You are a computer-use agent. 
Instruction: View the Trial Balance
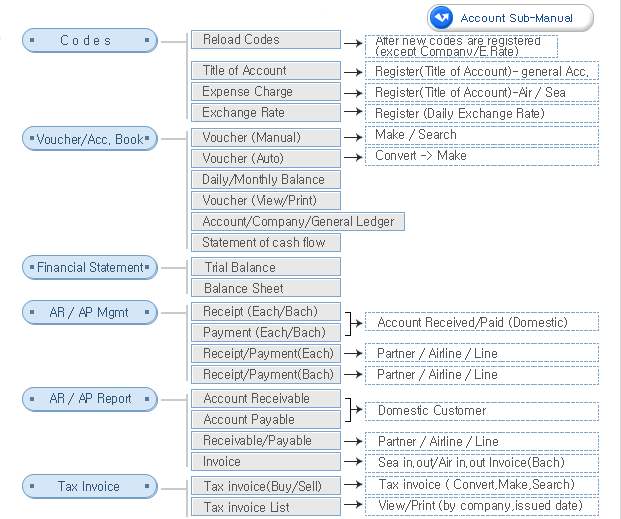point(265,267)
